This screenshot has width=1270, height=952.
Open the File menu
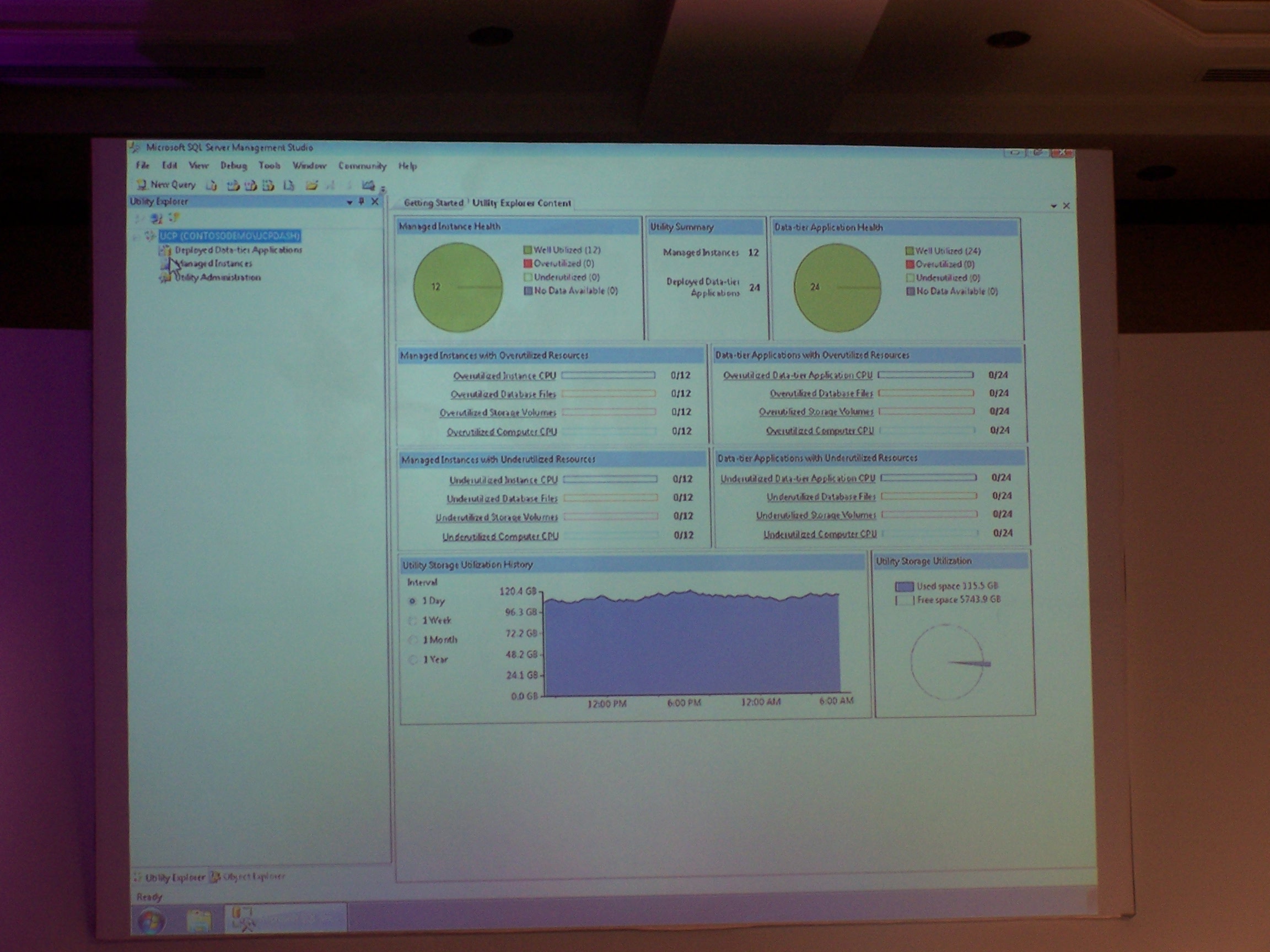[142, 165]
